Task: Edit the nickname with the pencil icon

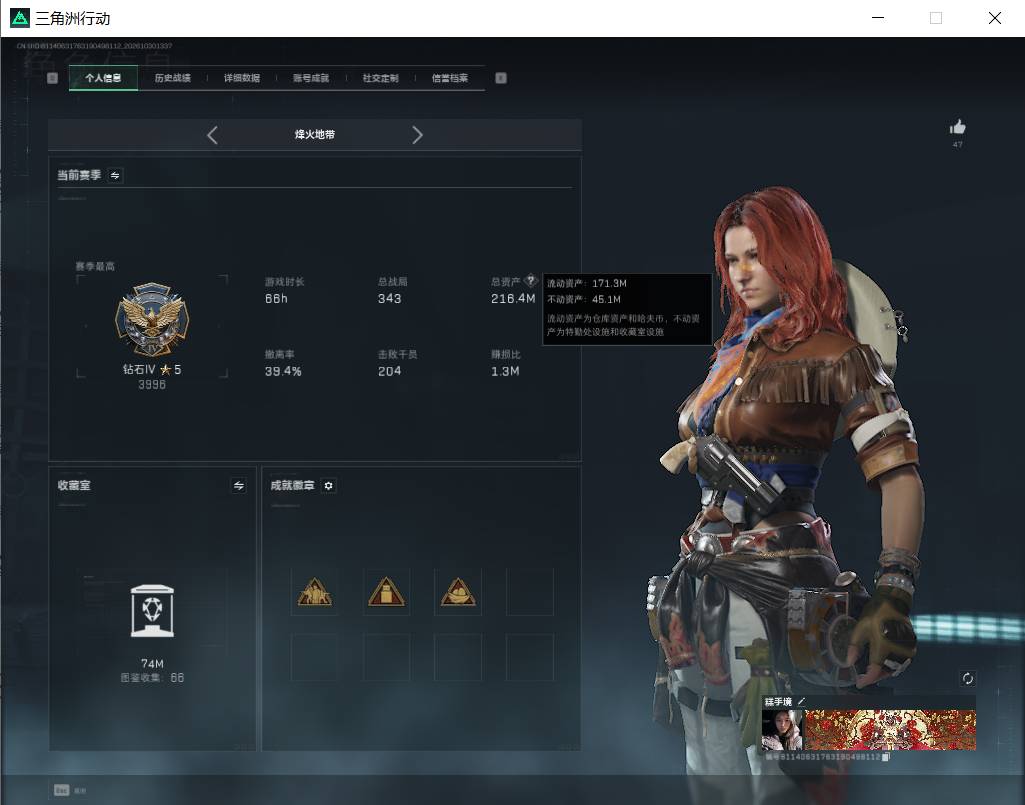Action: 801,701
